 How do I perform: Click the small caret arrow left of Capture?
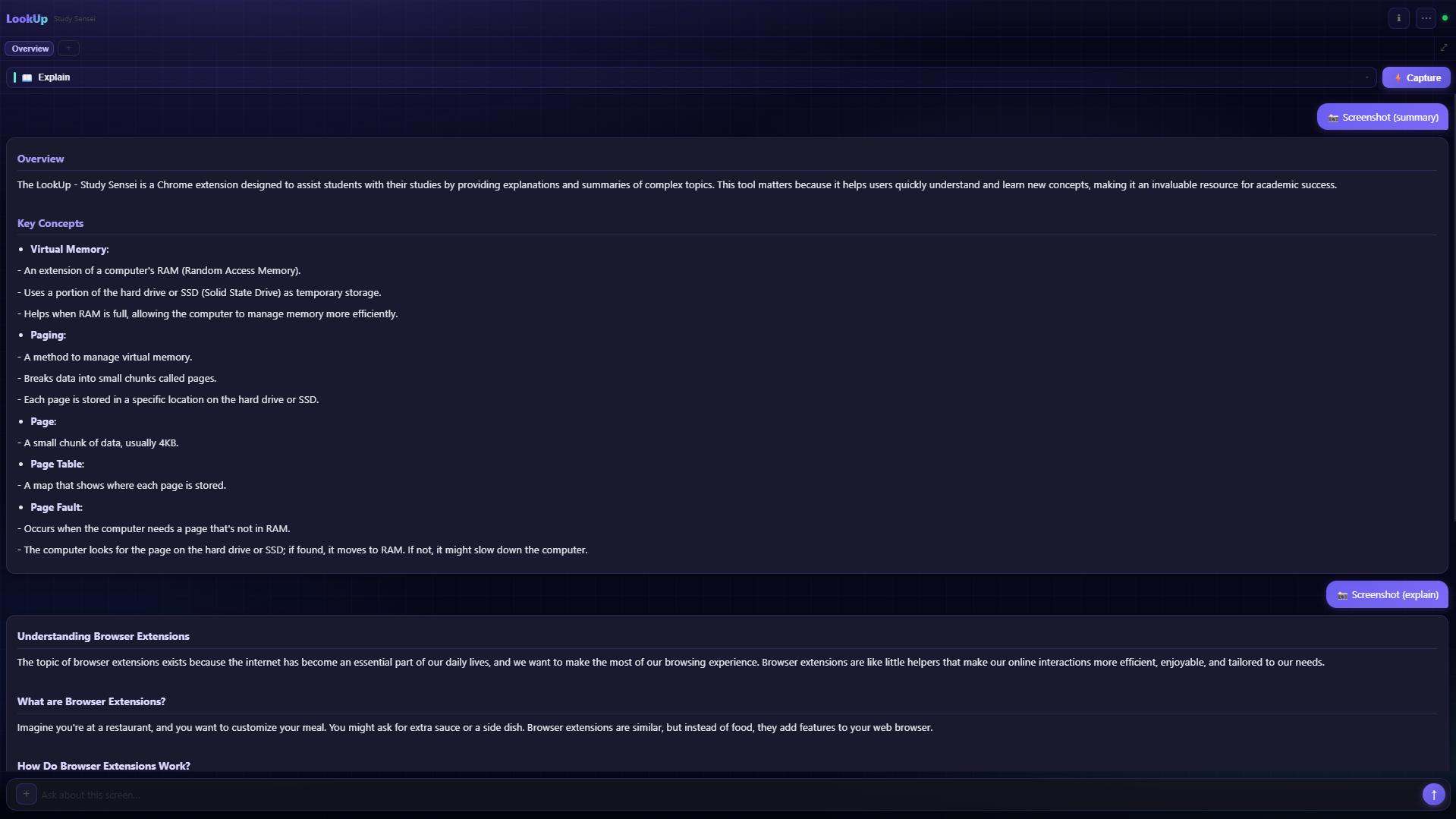pyautogui.click(x=1367, y=77)
